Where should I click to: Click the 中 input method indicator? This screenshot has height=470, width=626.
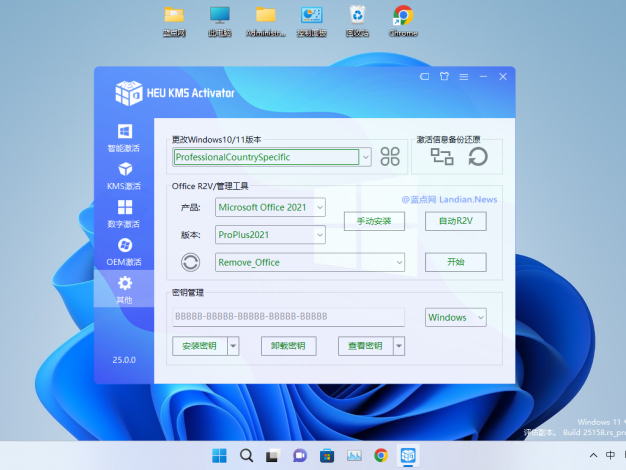[610, 455]
